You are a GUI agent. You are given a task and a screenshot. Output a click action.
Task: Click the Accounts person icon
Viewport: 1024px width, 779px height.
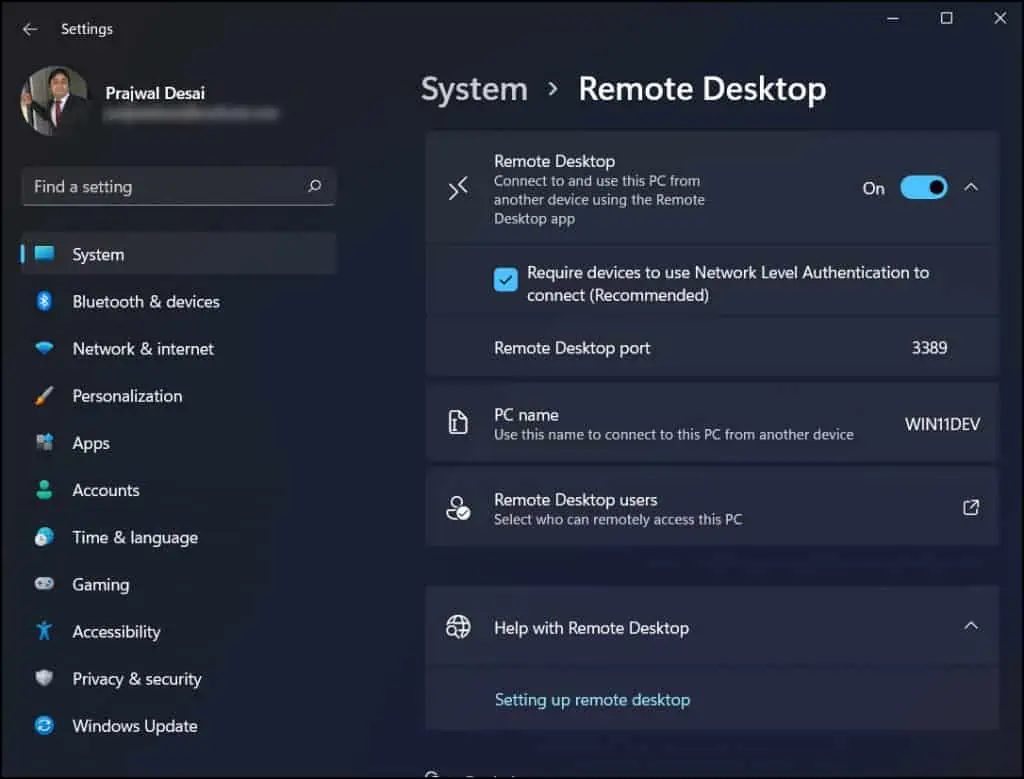(44, 490)
